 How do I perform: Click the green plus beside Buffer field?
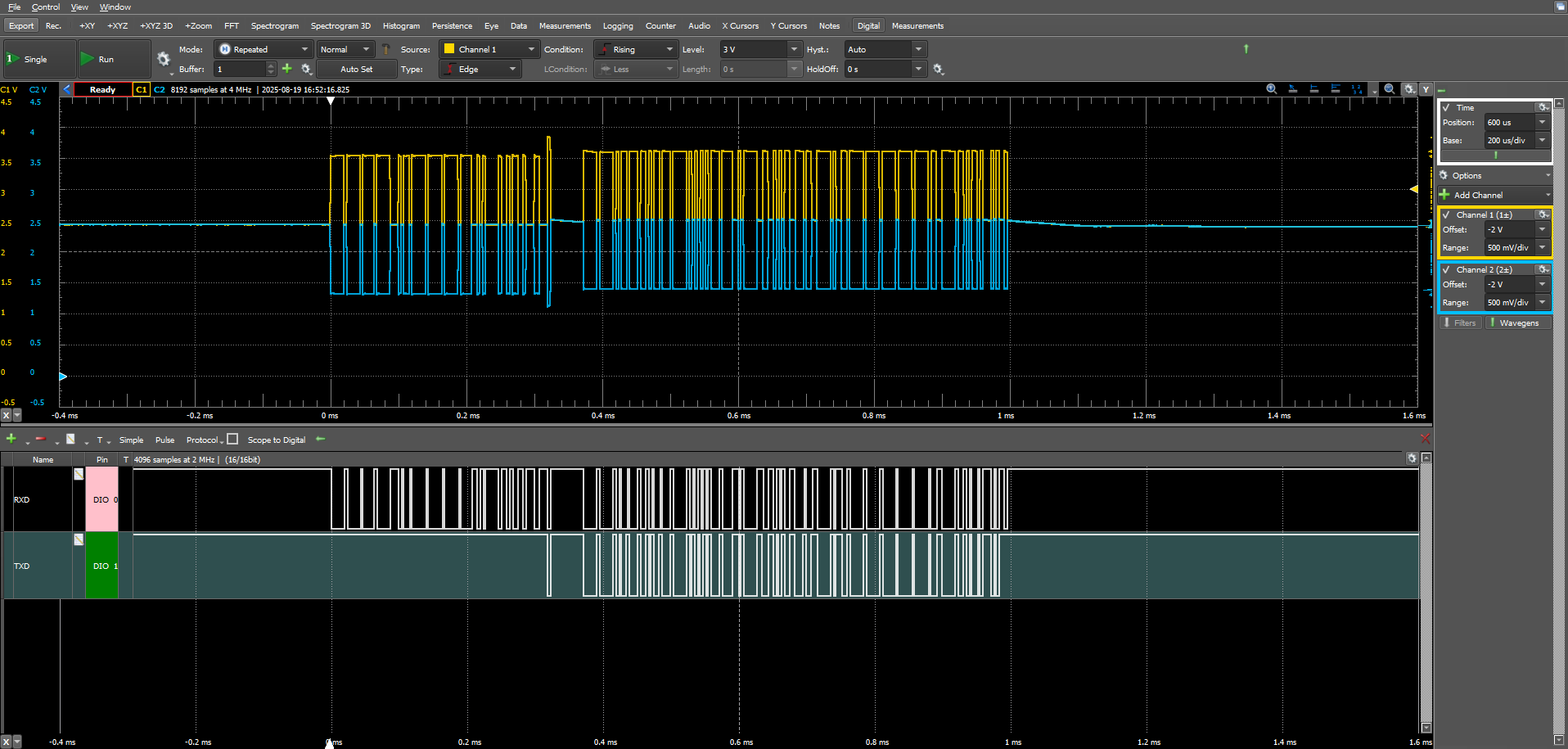click(287, 69)
